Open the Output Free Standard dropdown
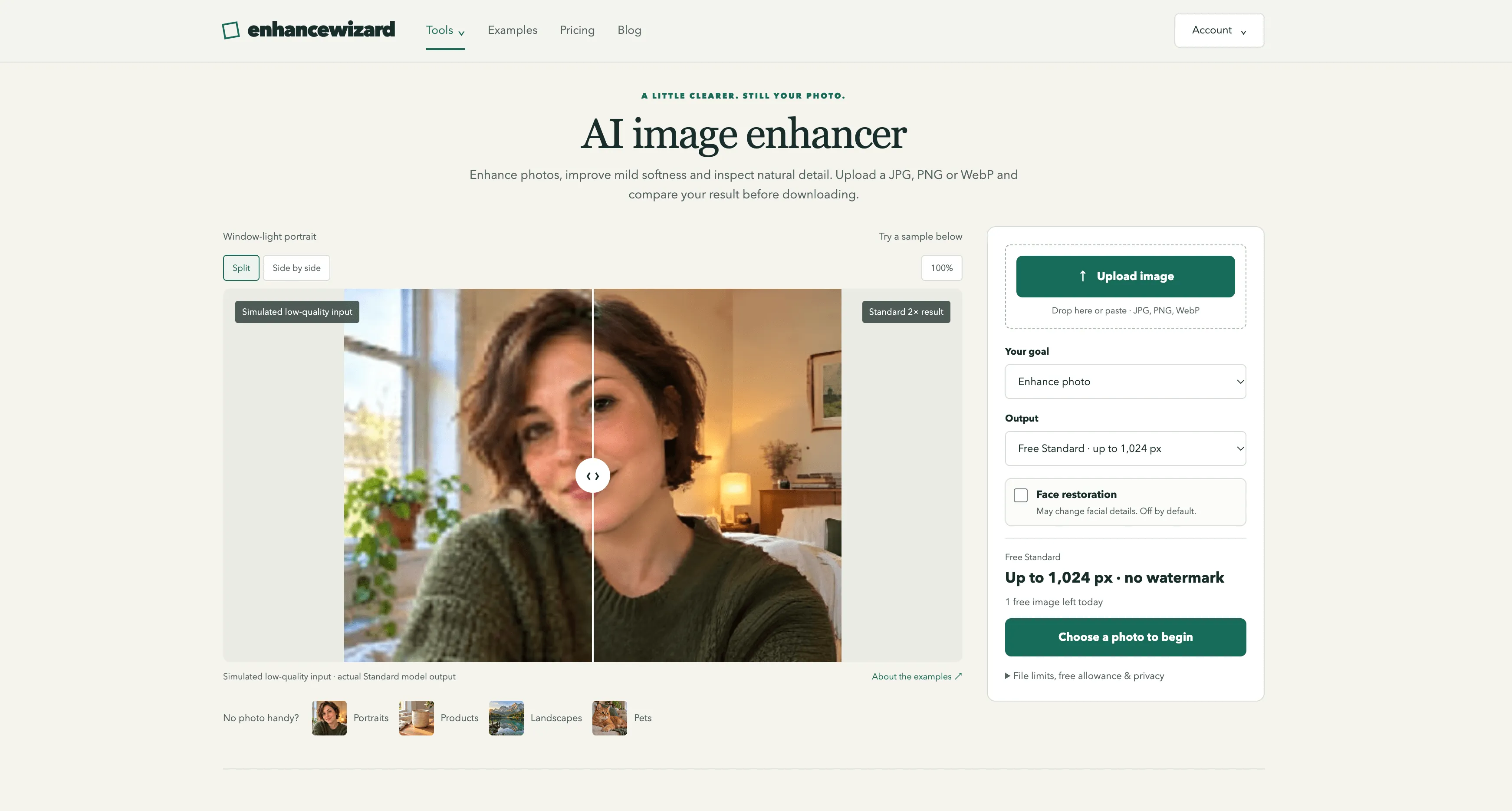This screenshot has width=1512, height=811. (1125, 448)
